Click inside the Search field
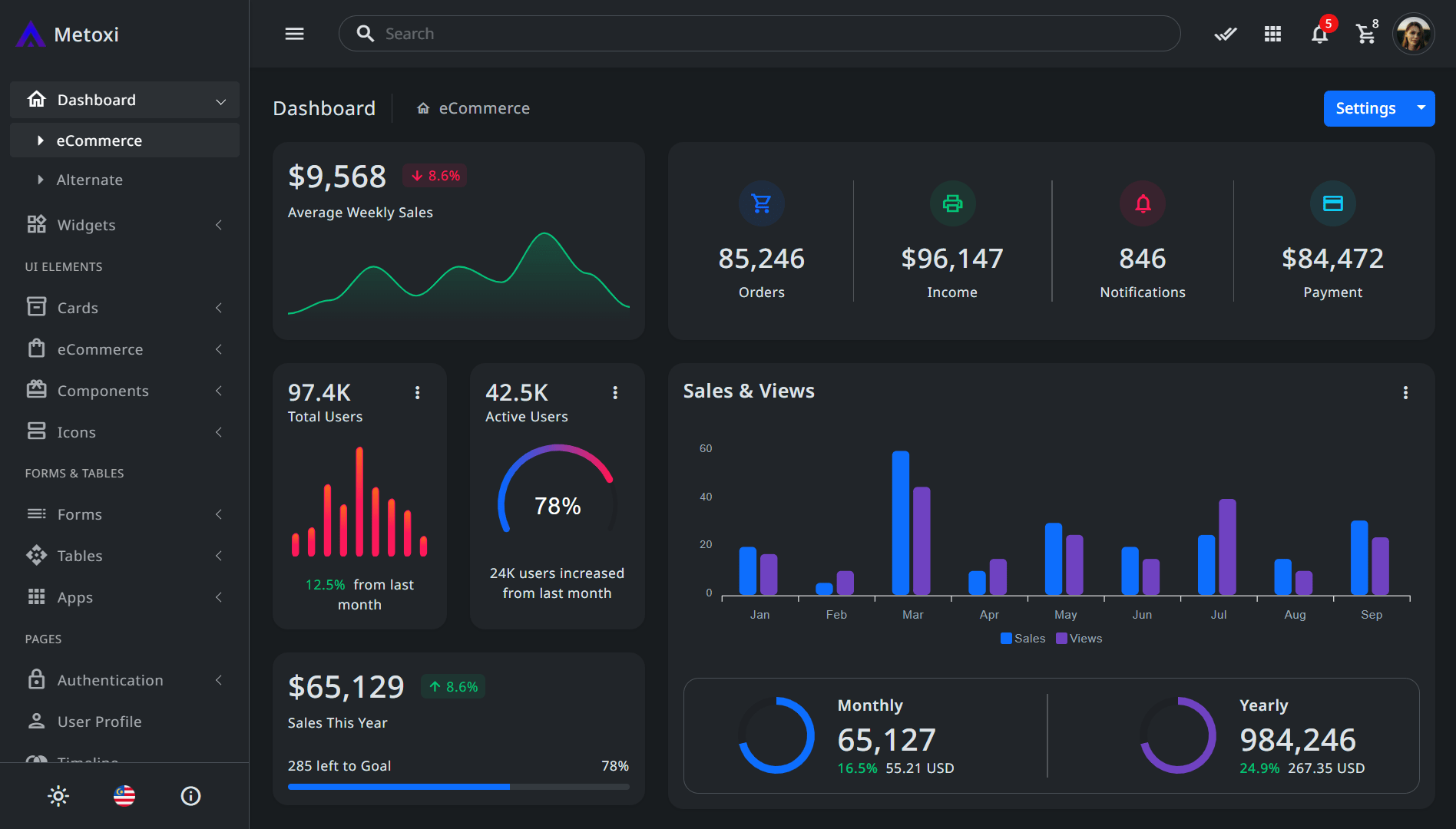The image size is (1456, 829). [x=759, y=34]
